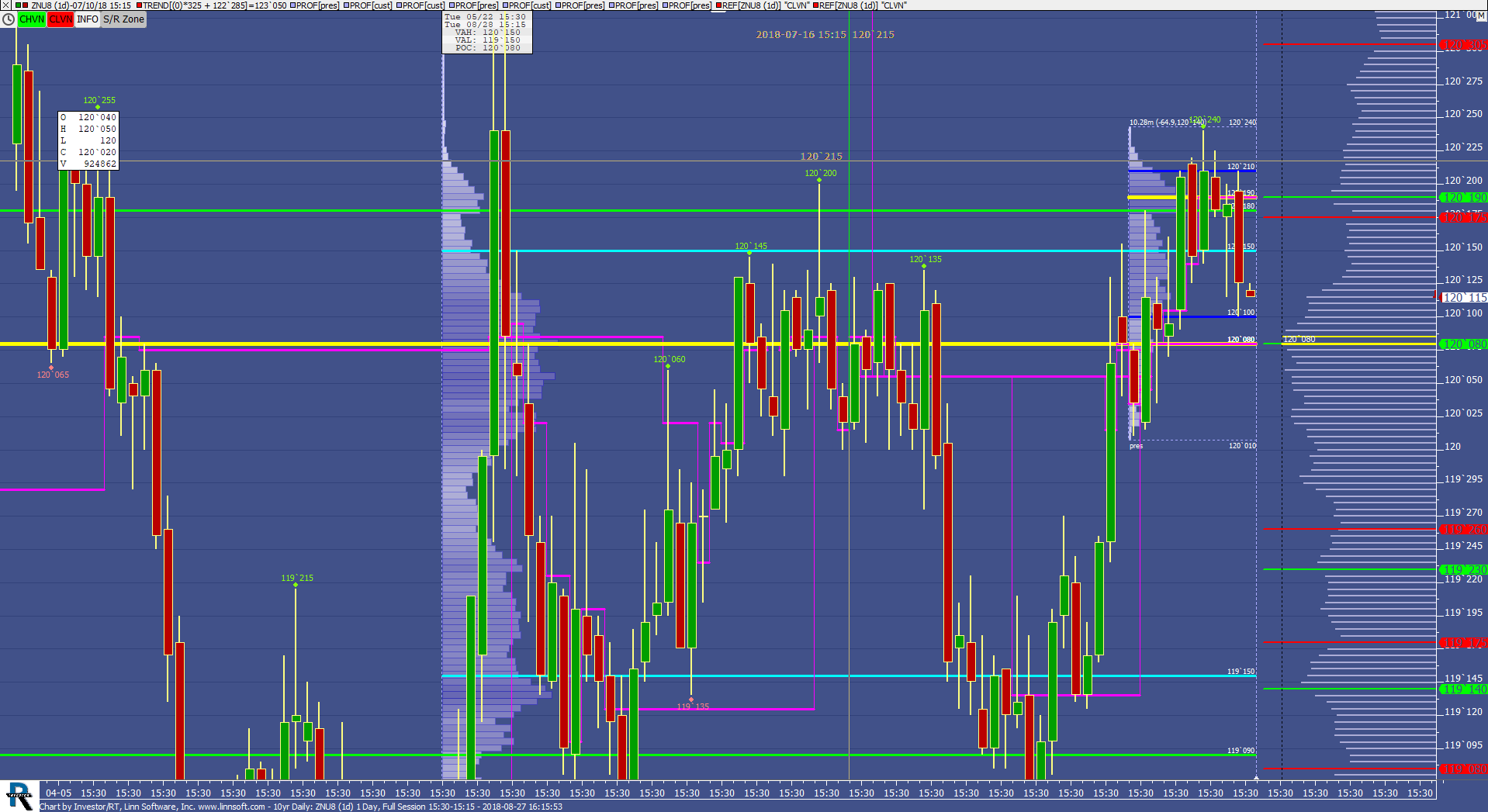Click the 120`255 swing high label
This screenshot has width=1488, height=812.
tap(99, 100)
